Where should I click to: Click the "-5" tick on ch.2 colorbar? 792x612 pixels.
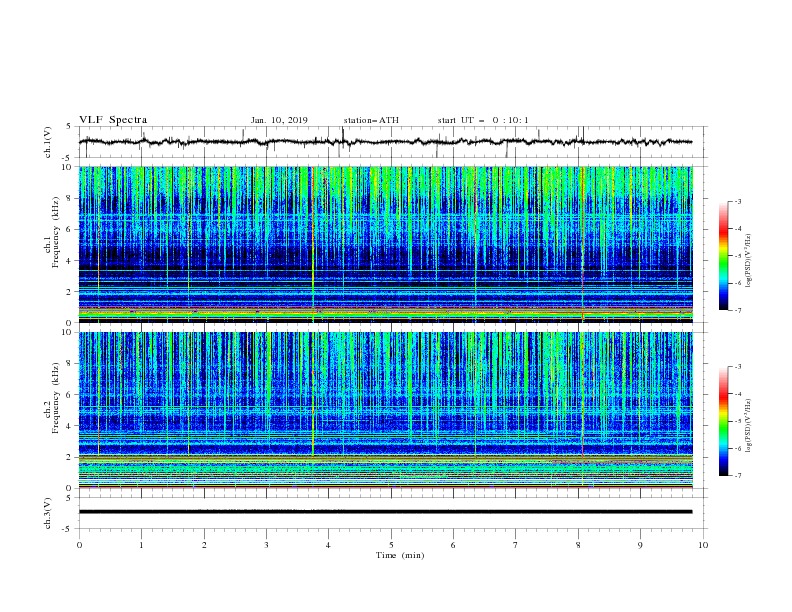click(738, 421)
